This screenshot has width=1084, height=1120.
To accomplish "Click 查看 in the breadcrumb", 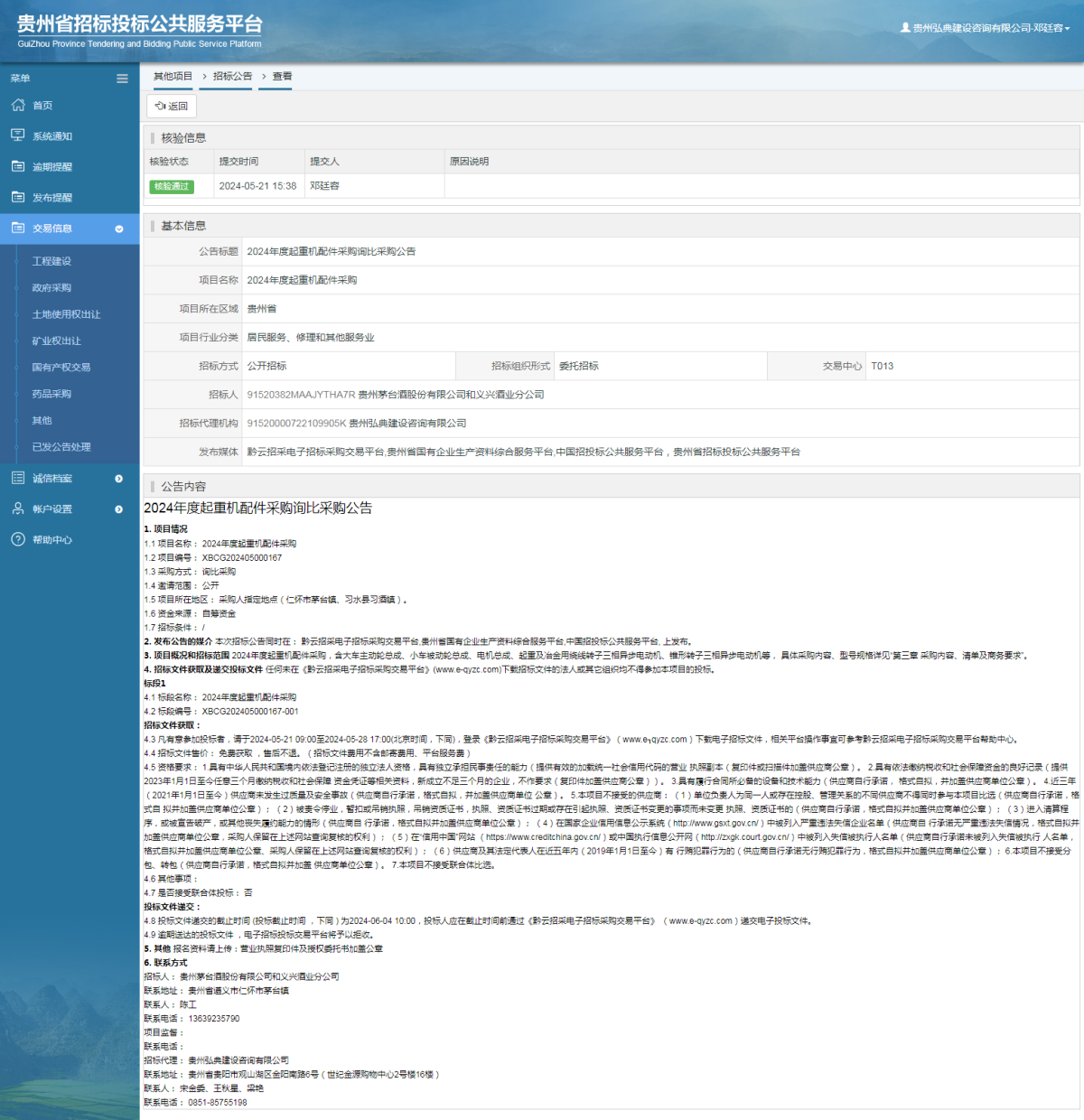I will pyautogui.click(x=282, y=77).
